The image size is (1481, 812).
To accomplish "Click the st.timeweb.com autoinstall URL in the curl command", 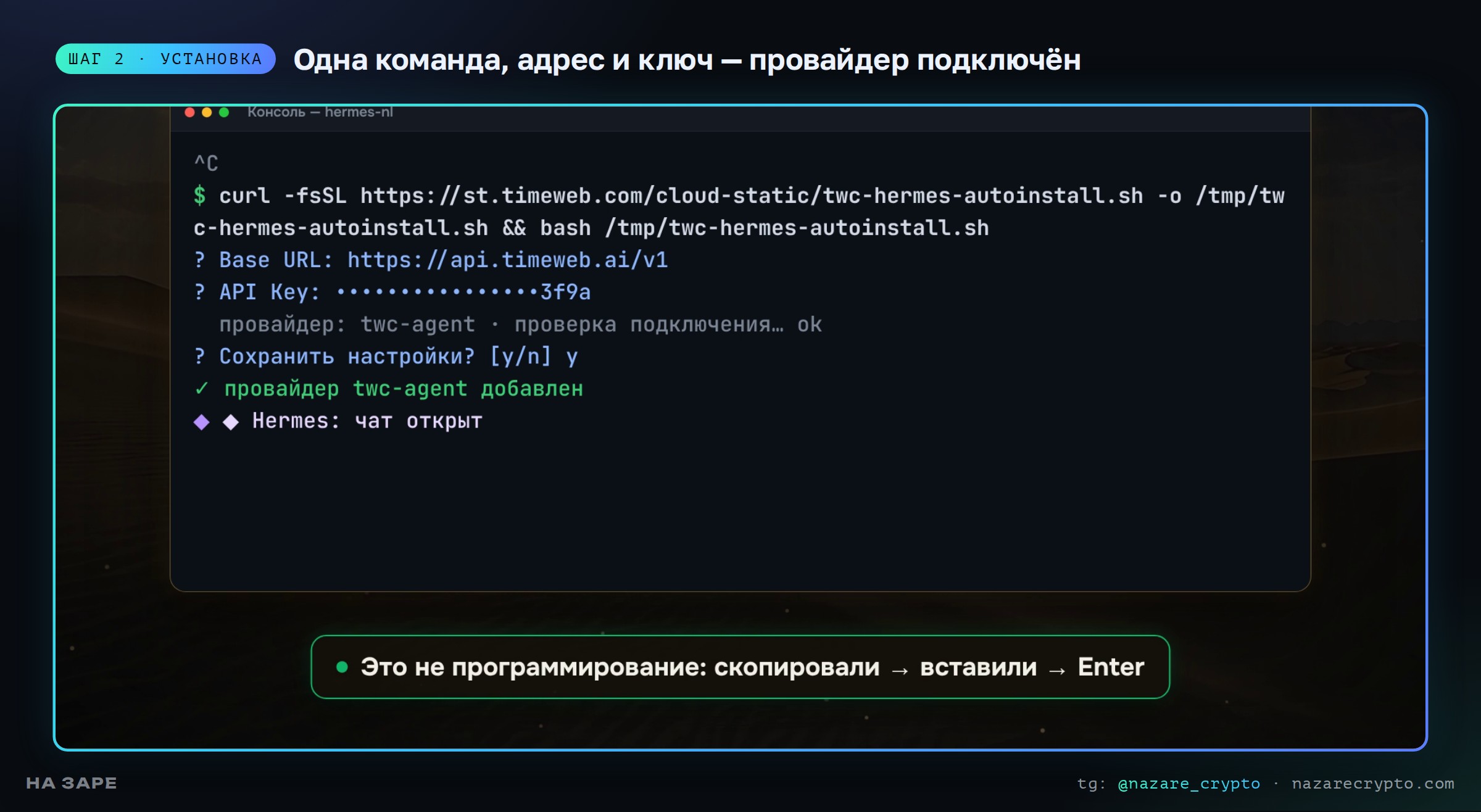I will coord(752,196).
